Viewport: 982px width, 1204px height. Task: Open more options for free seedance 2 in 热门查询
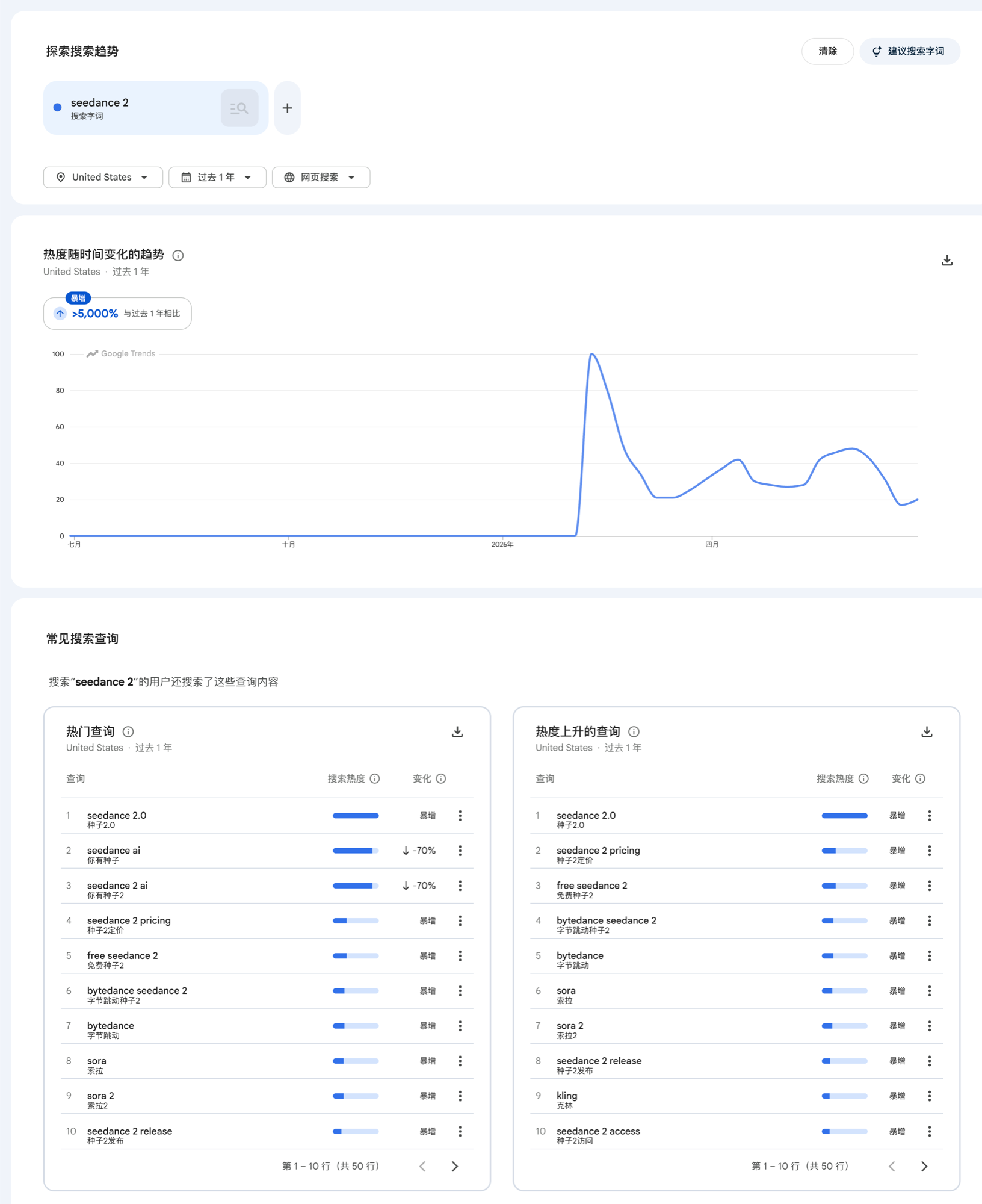[x=460, y=955]
